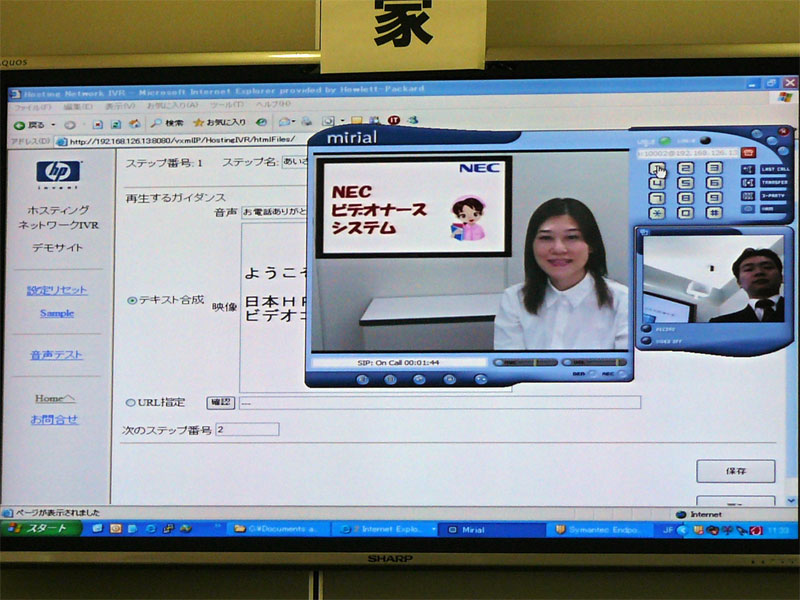Click the 検索 search toolbar button
Viewport: 800px width, 600px height.
tap(167, 123)
